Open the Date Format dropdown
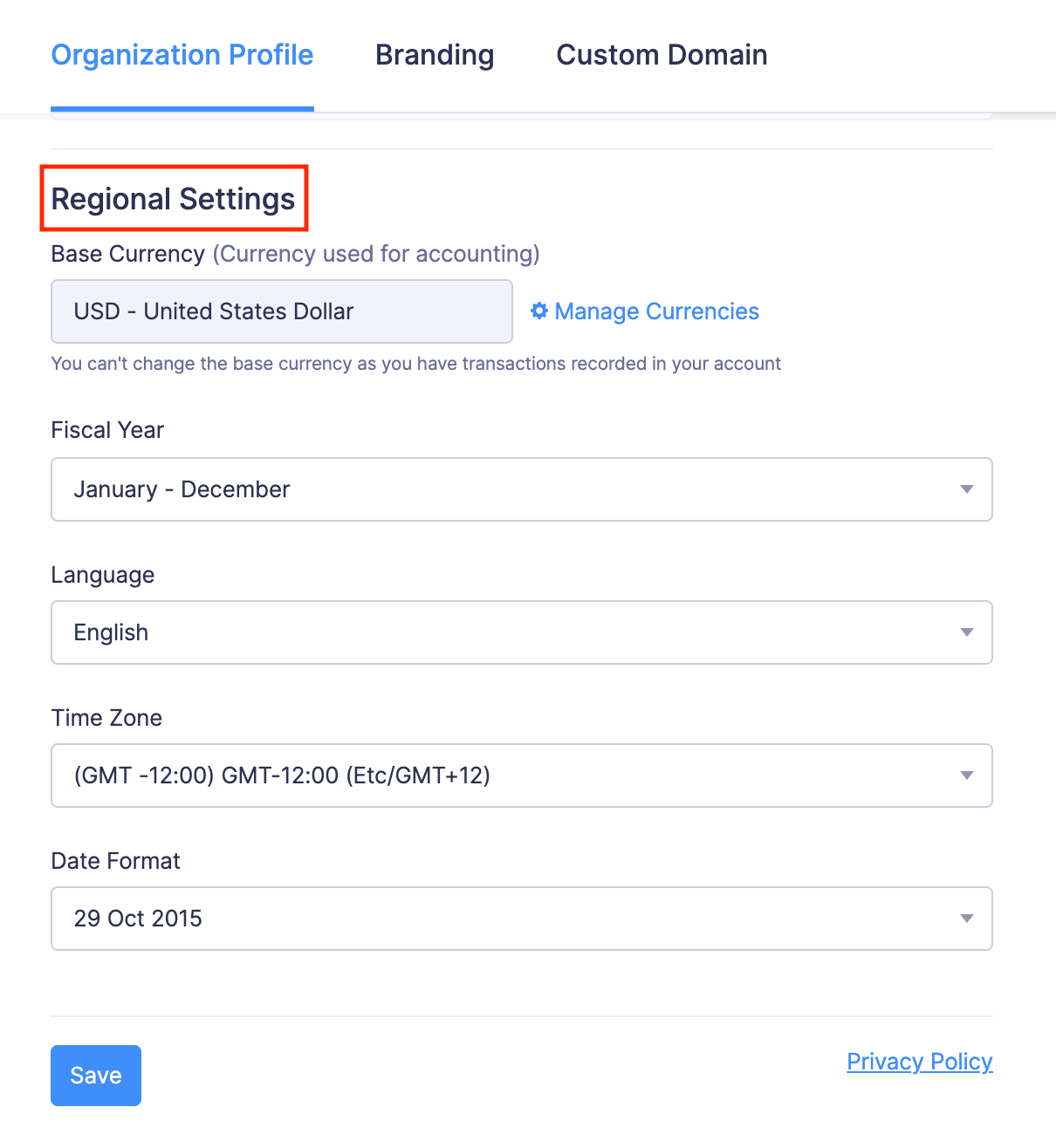Screen dimensions: 1056x1148 pos(521,919)
